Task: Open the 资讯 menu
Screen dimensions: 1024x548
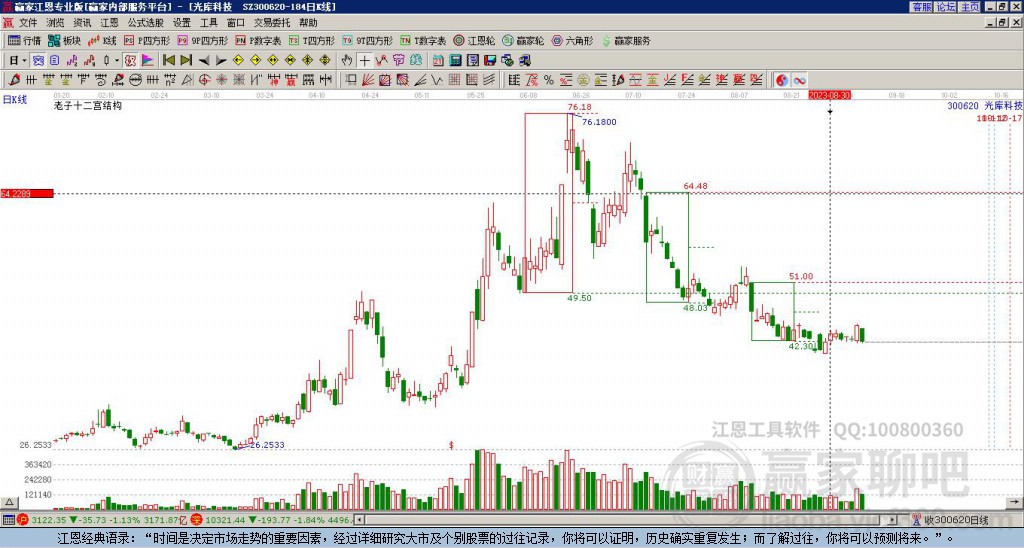Action: pyautogui.click(x=82, y=23)
